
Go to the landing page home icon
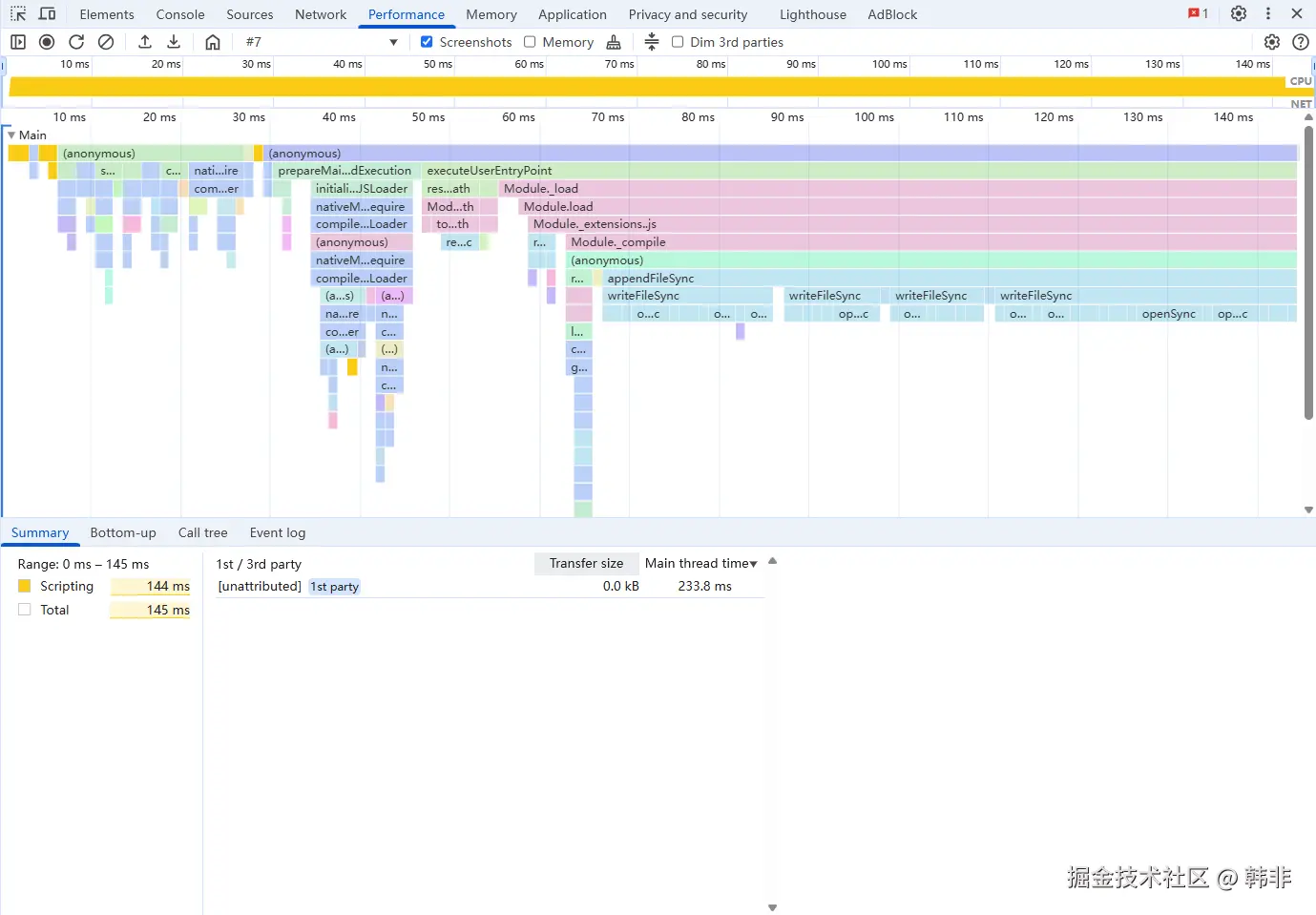[x=213, y=42]
